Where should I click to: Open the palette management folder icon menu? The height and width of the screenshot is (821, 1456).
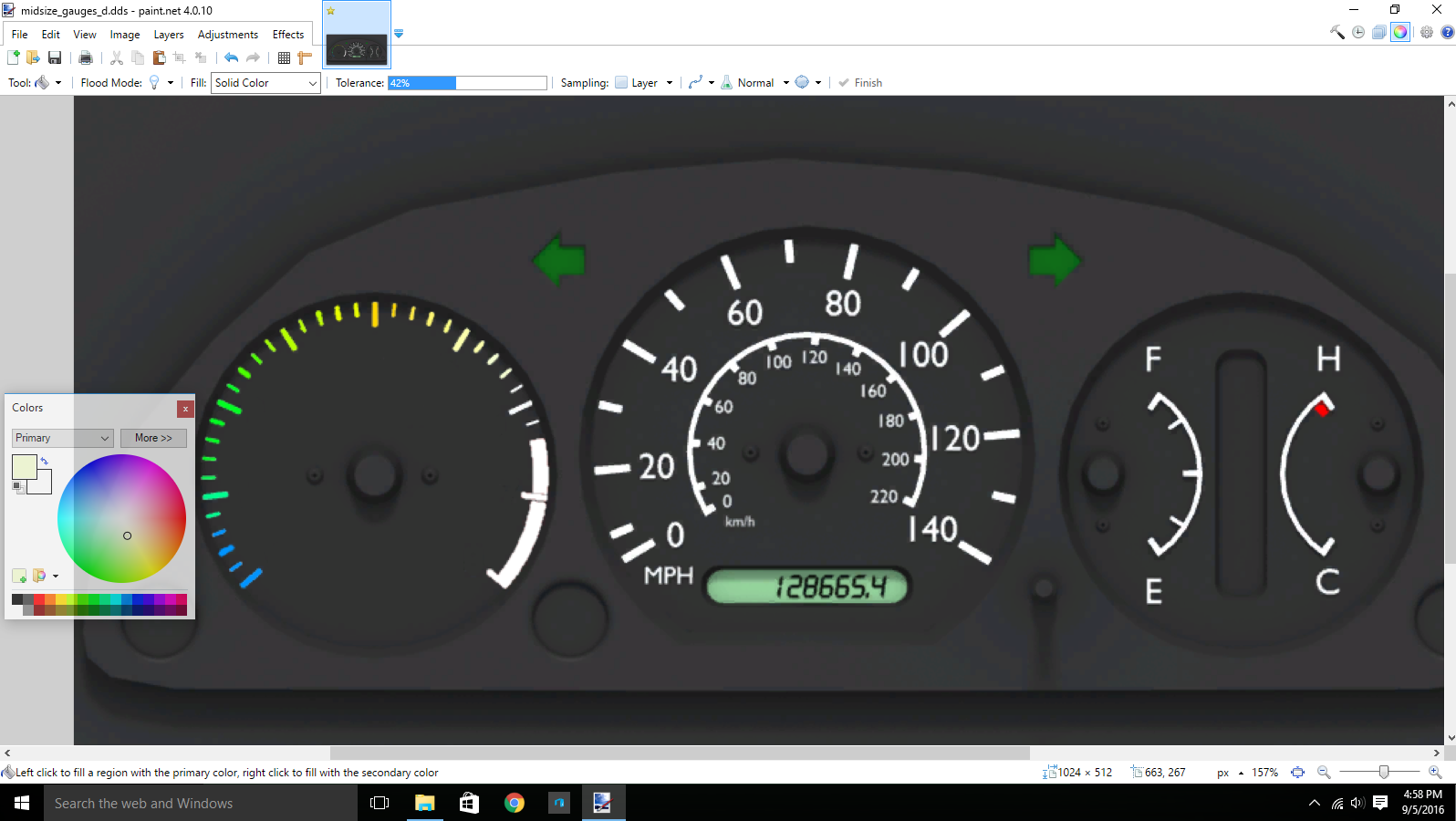[45, 576]
